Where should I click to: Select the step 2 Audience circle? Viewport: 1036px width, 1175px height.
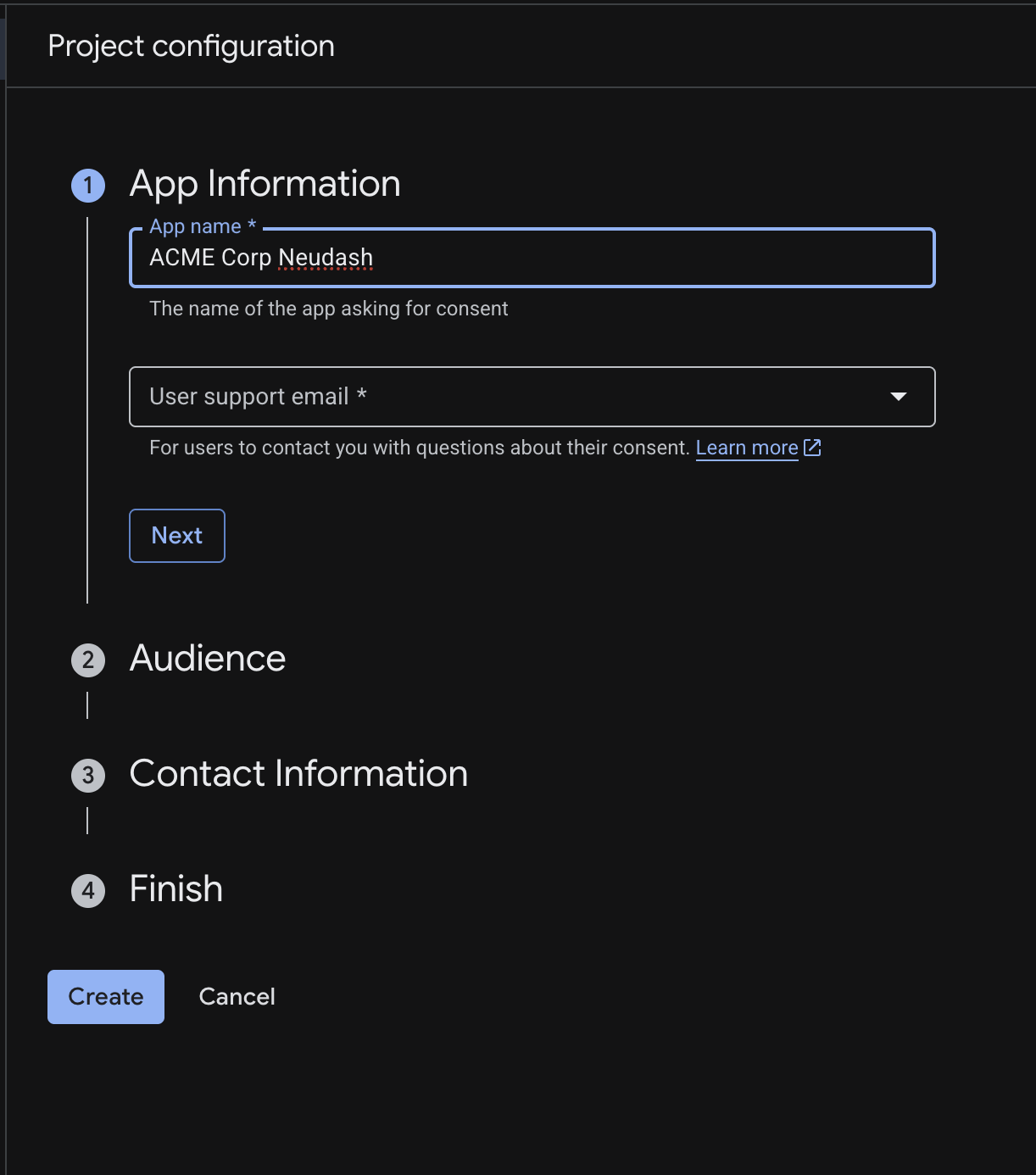87,660
